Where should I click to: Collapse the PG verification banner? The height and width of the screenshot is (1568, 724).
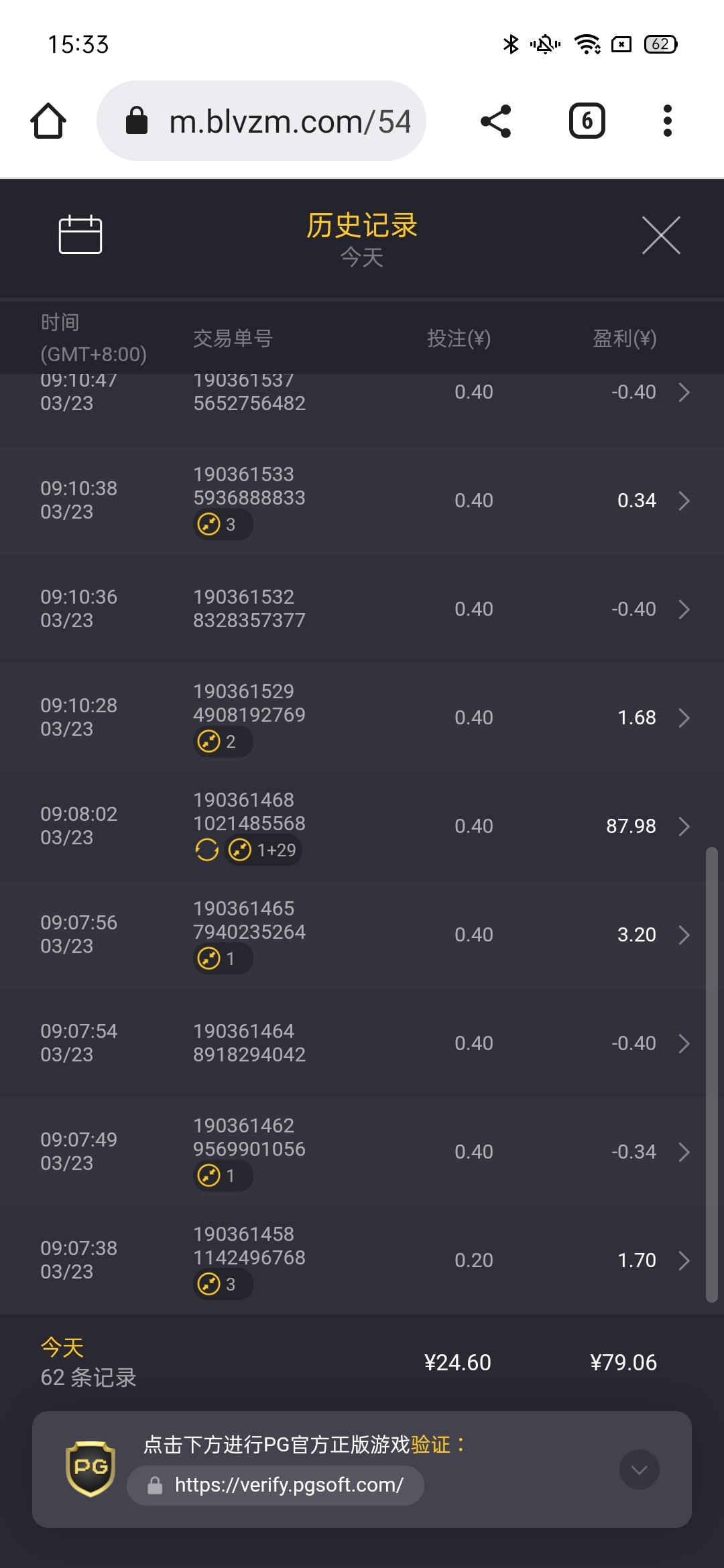click(639, 1469)
